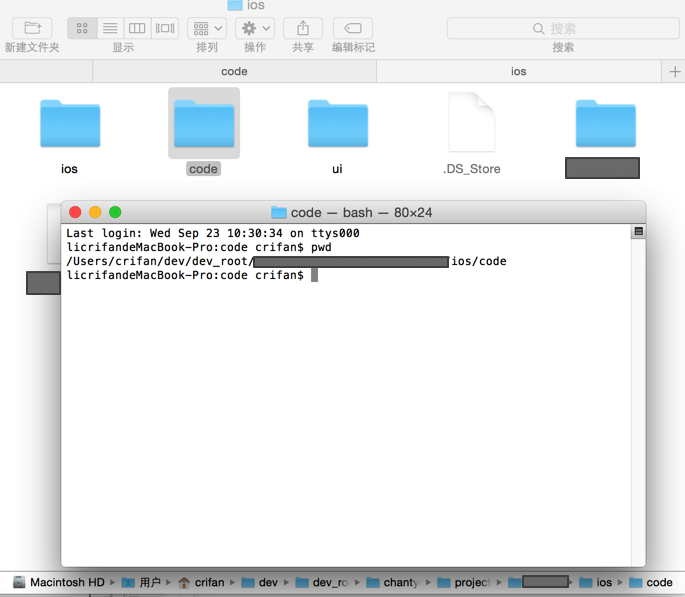Click 用户 folder in the path bar
Screen dimensions: 685x597
tap(141, 582)
